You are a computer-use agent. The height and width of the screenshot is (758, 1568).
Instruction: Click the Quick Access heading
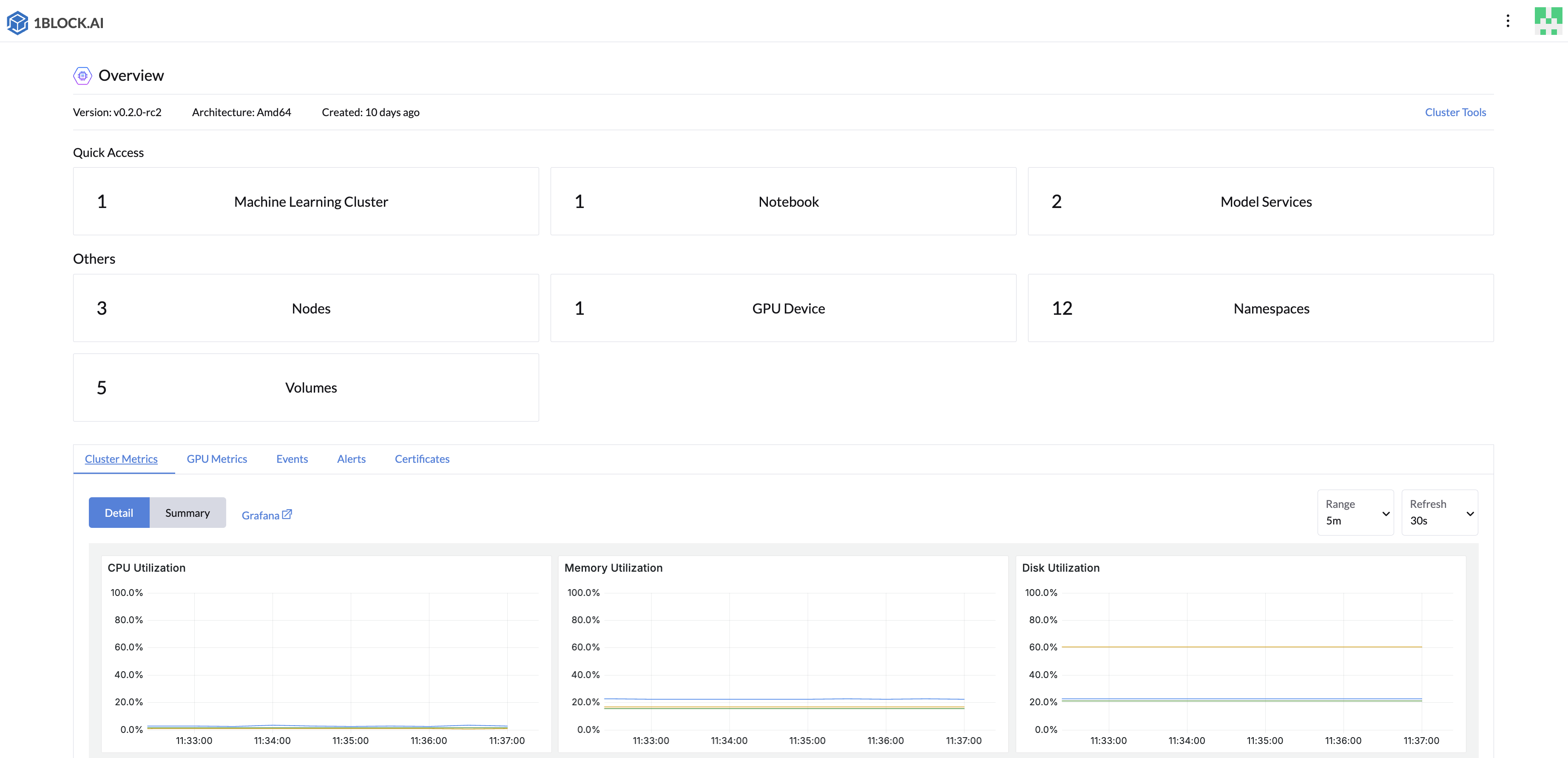[x=108, y=153]
